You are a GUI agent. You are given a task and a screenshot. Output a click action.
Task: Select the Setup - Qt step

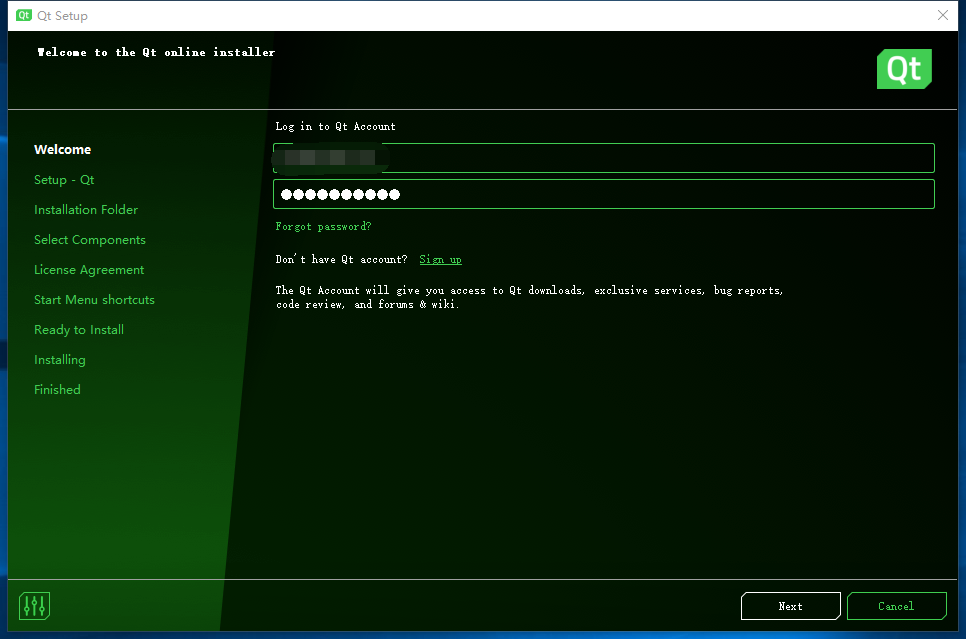pos(64,180)
